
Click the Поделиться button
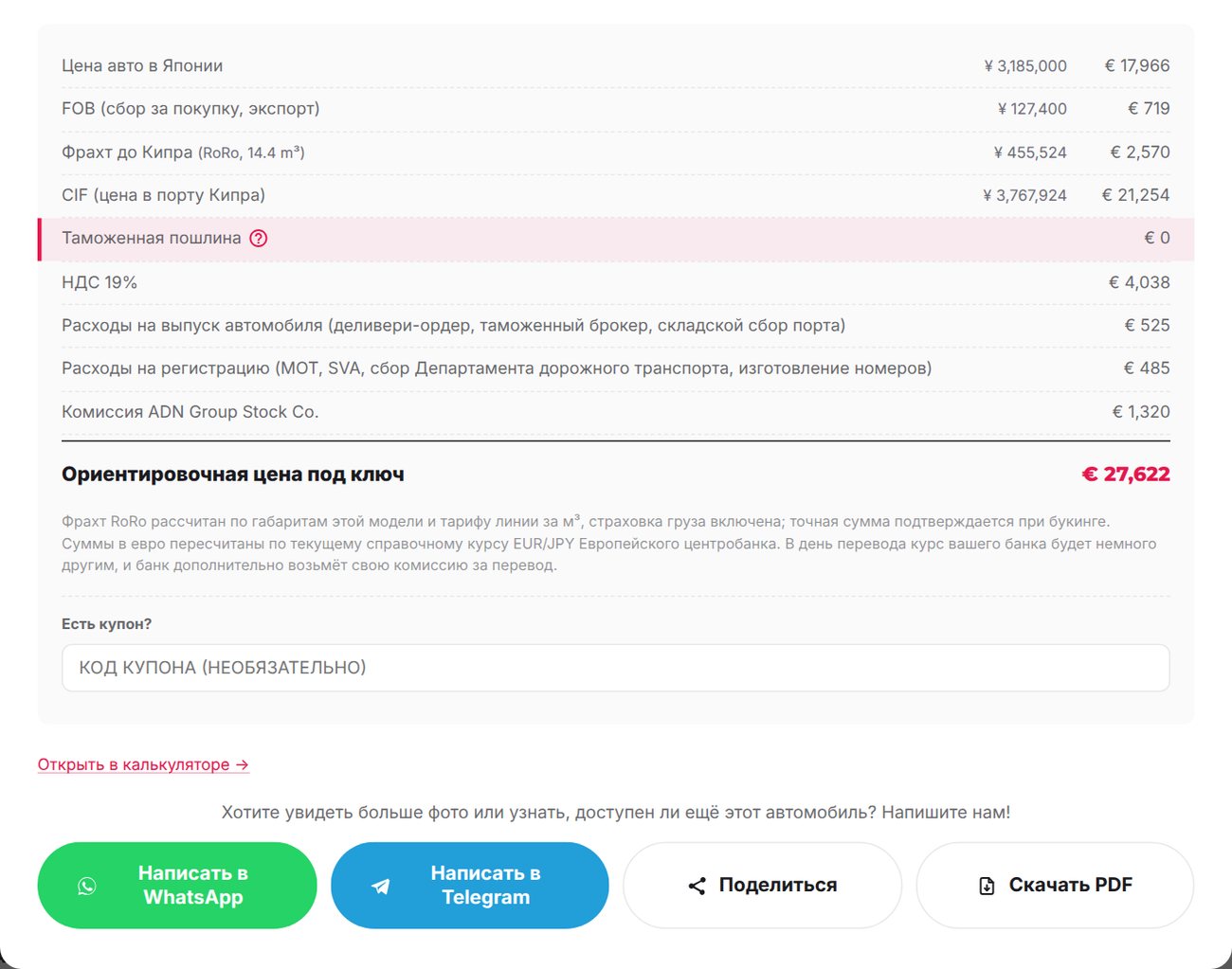click(762, 886)
